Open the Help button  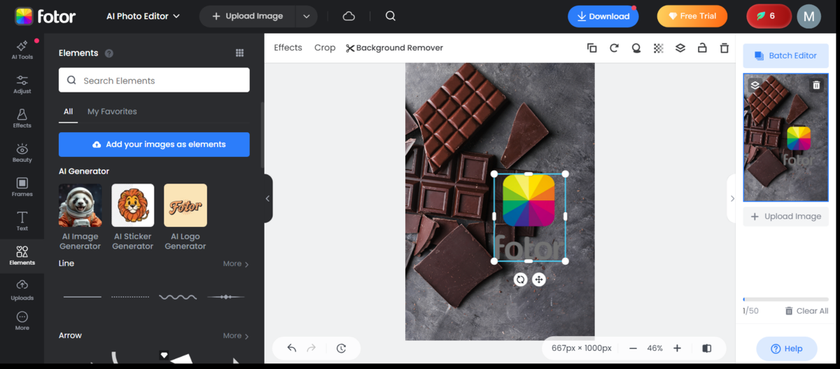coord(786,349)
